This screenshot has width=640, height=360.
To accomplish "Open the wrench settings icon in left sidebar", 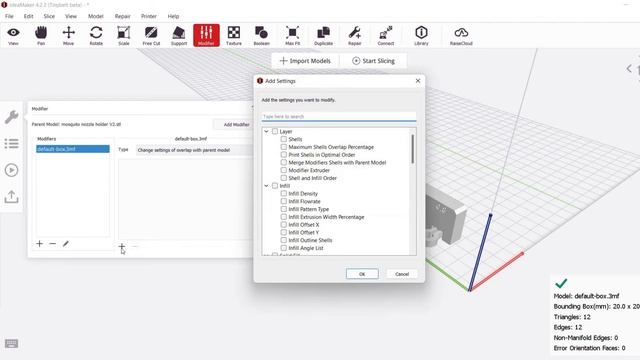I will coord(11,117).
